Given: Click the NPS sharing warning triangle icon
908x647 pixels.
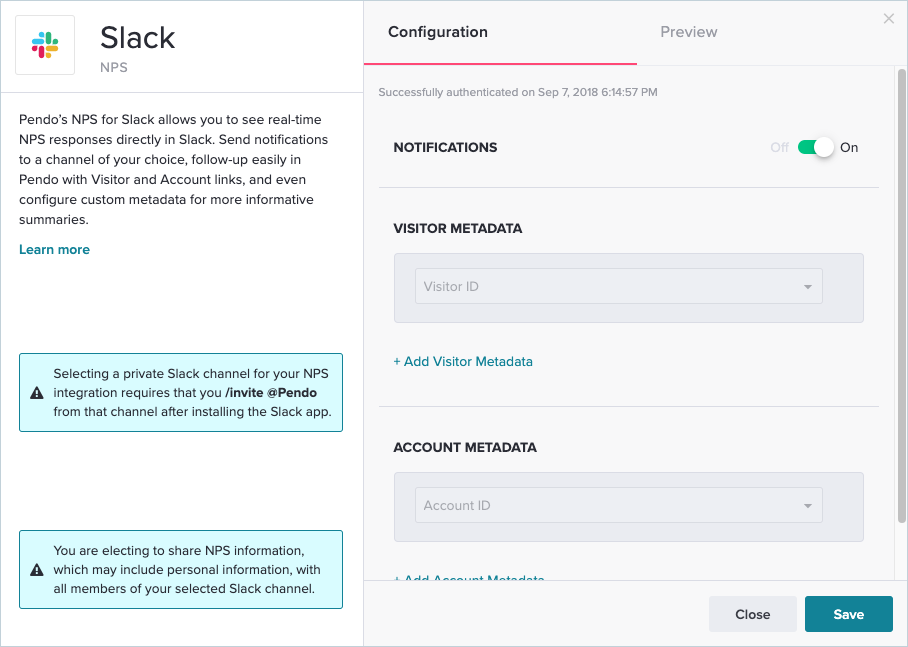Looking at the screenshot, I should 37,570.
